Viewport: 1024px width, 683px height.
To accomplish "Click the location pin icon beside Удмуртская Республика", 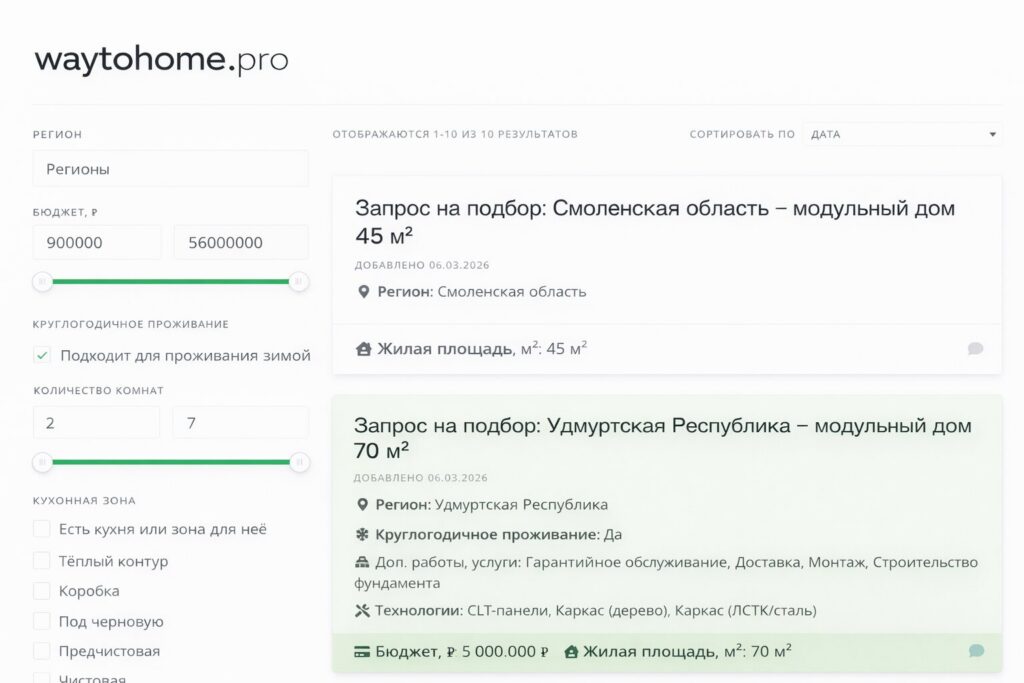I will click(x=363, y=504).
